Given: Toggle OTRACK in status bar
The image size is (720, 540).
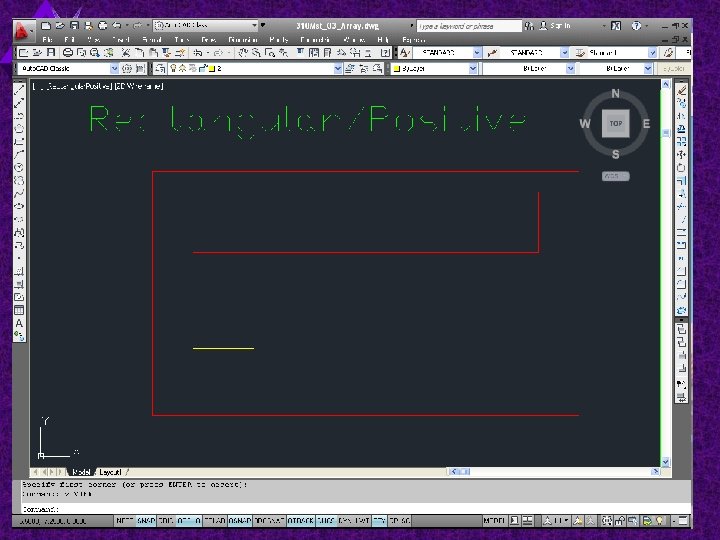Looking at the screenshot, I should point(300,521).
